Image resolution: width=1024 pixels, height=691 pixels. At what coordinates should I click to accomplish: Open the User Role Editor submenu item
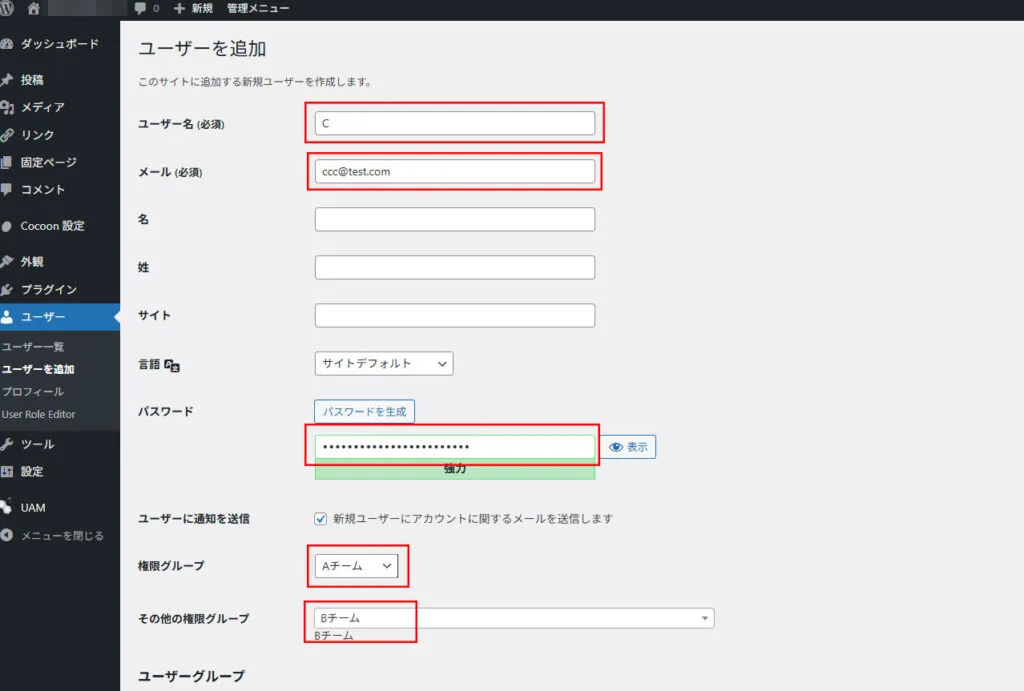(x=39, y=414)
